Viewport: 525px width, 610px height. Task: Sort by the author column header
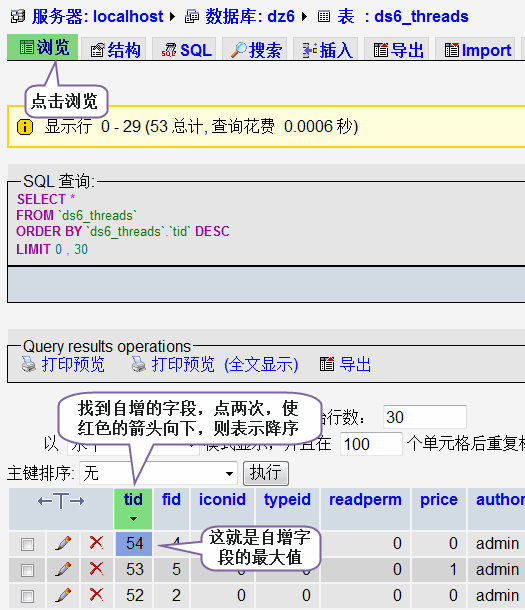(500, 500)
